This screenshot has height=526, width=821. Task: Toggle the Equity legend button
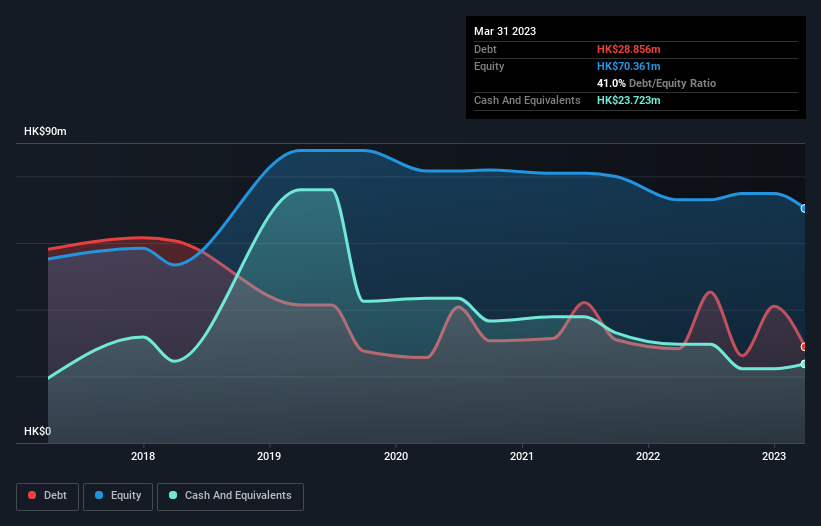tap(118, 496)
